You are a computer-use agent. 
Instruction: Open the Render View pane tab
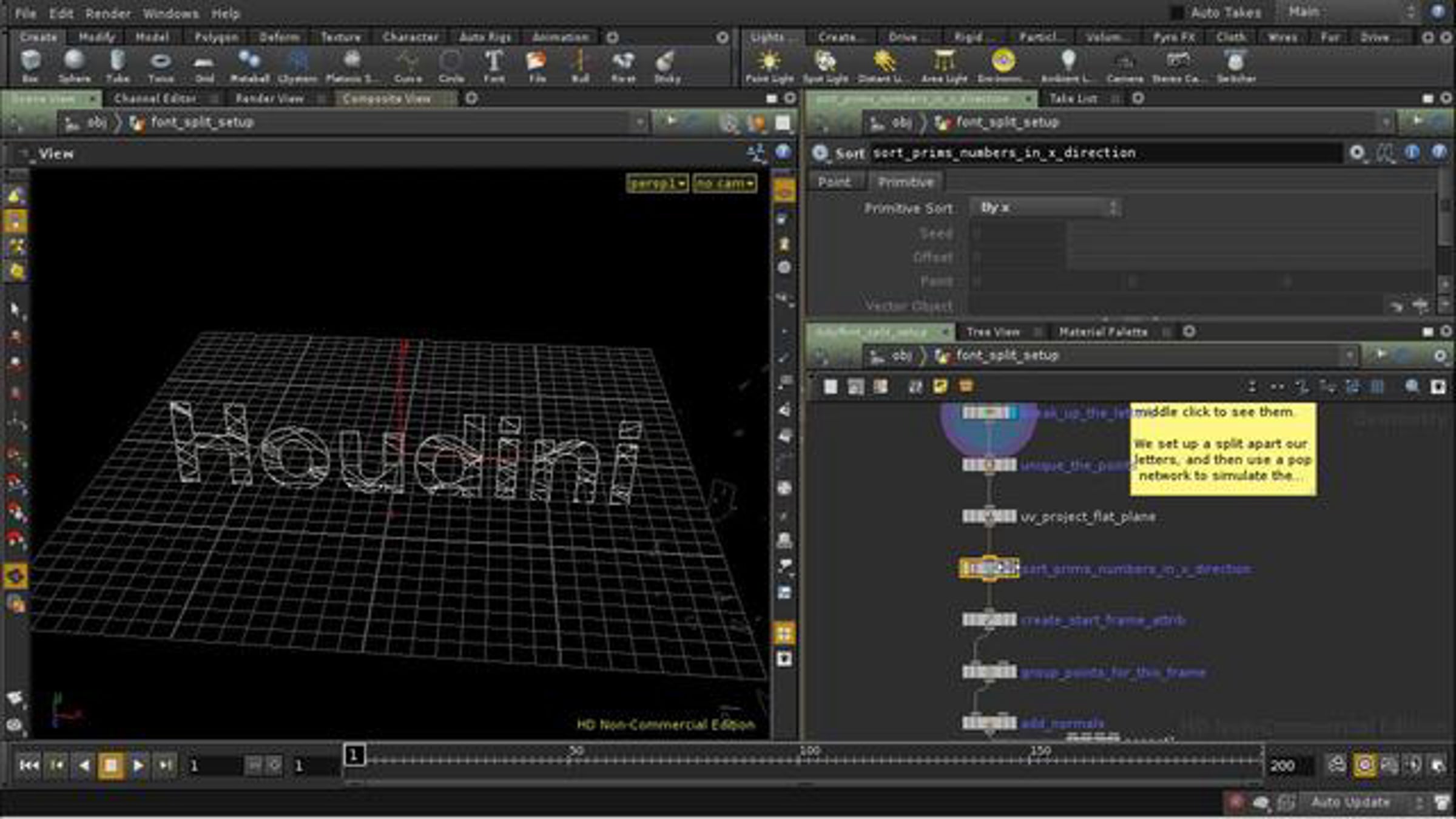269,98
